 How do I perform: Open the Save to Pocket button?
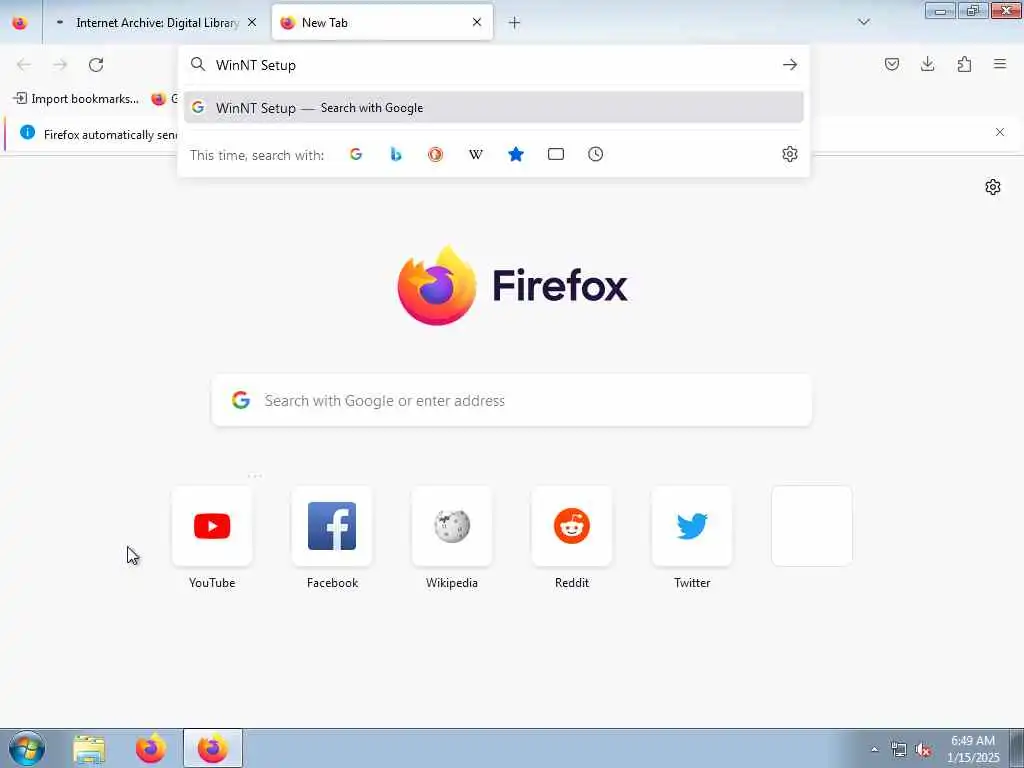(891, 64)
